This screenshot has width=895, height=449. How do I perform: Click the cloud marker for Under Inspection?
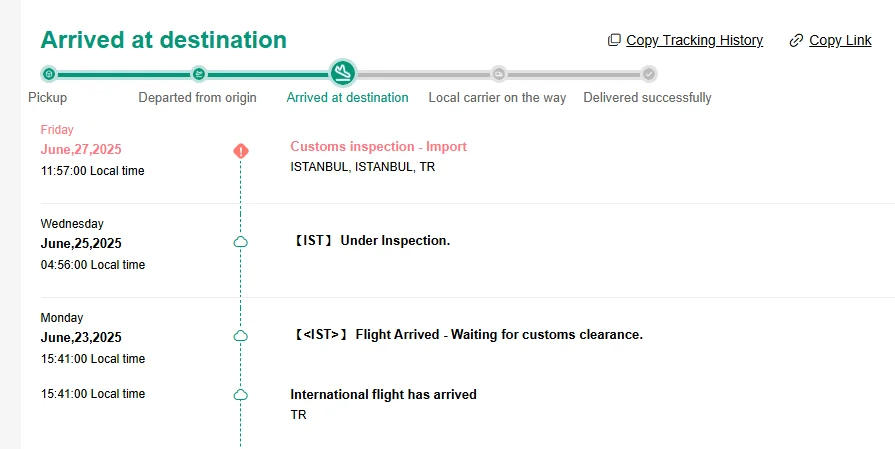[240, 242]
